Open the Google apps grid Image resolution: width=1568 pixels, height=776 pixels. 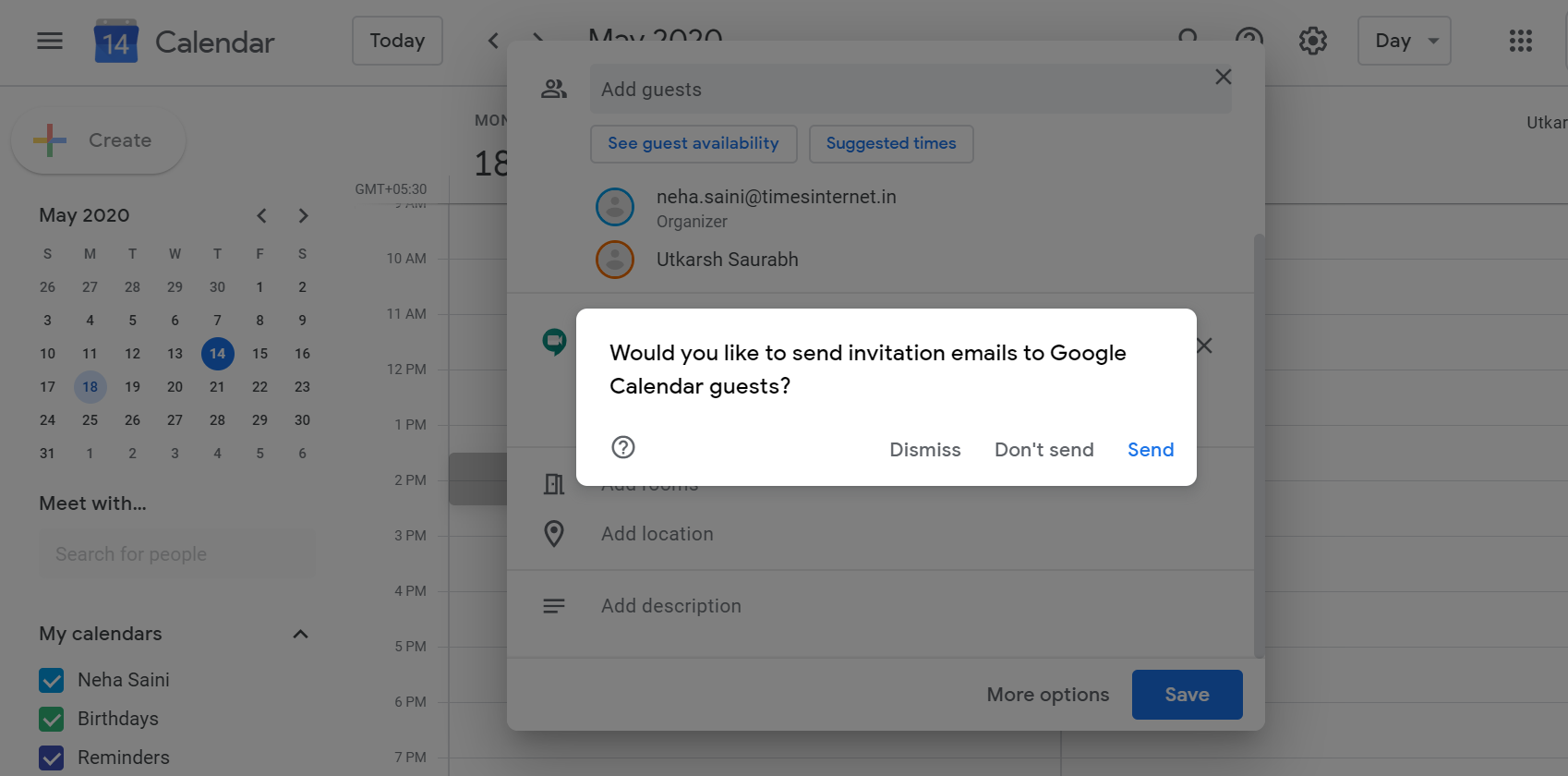pyautogui.click(x=1520, y=41)
